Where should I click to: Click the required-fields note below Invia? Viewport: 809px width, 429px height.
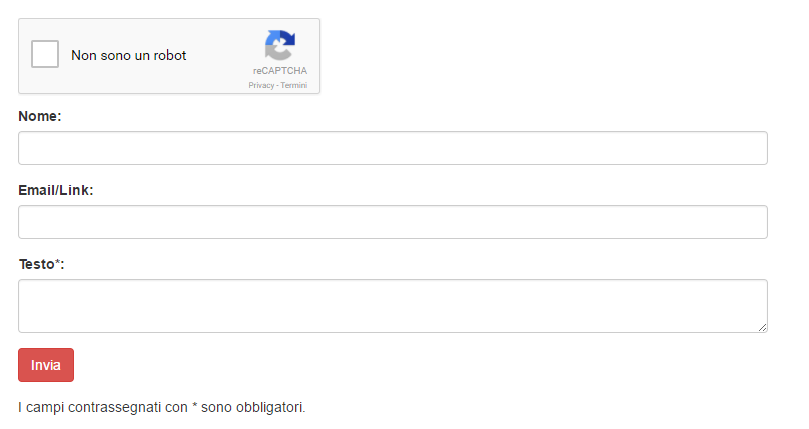click(x=161, y=407)
